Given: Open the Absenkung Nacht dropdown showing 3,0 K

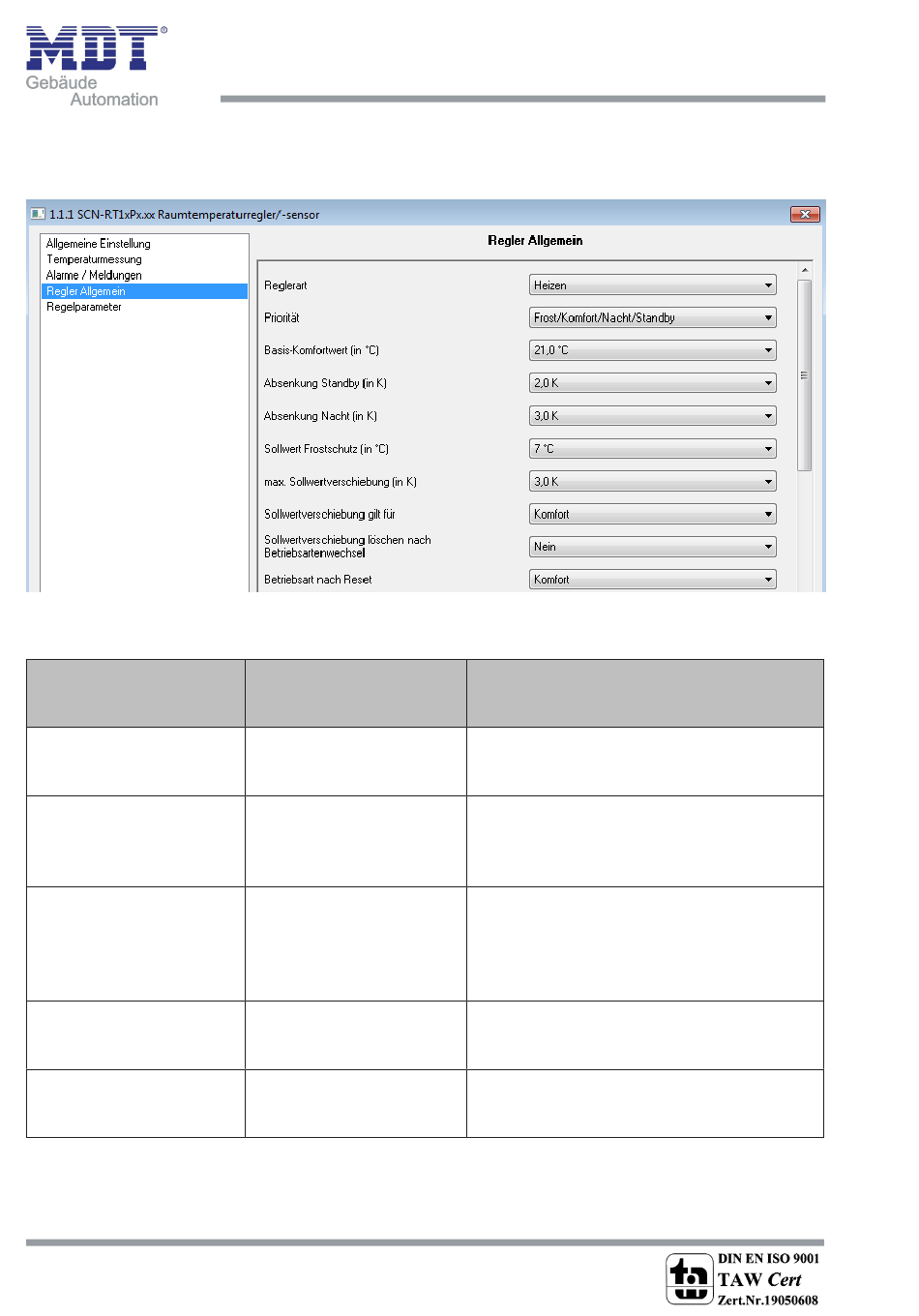Looking at the screenshot, I should click(x=653, y=416).
